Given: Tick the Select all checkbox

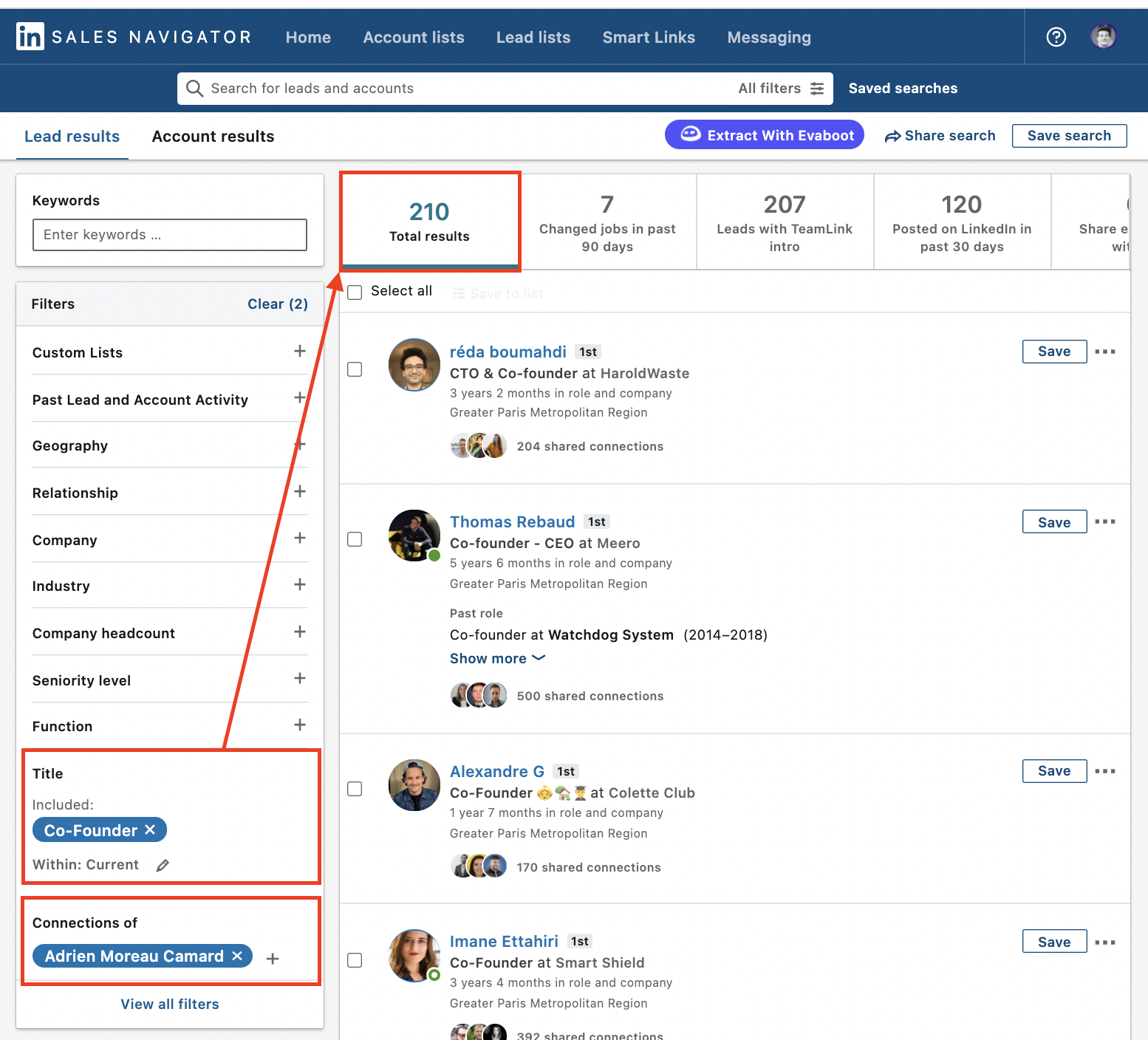Looking at the screenshot, I should [x=355, y=292].
